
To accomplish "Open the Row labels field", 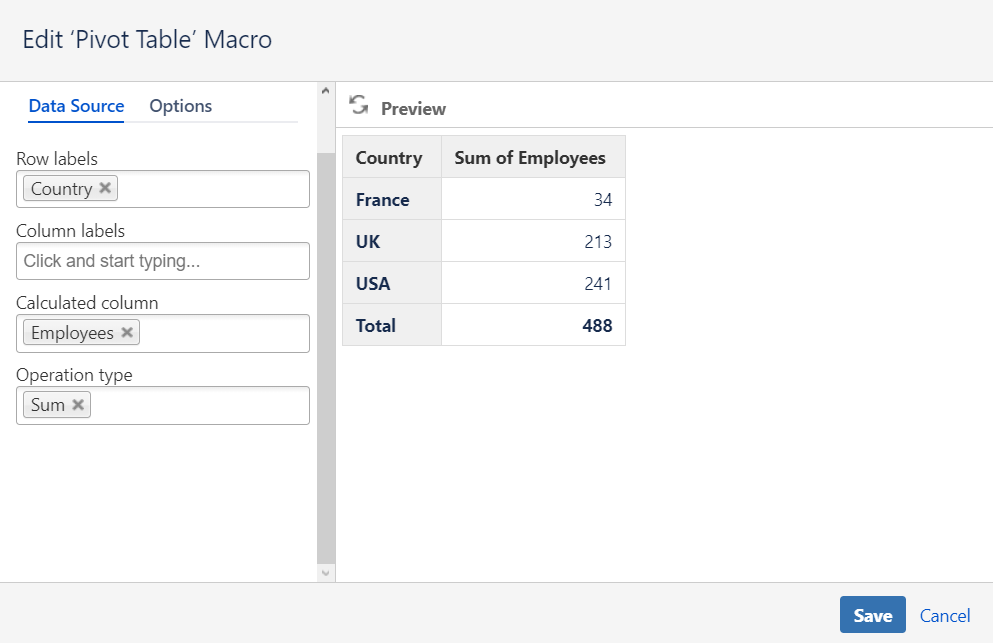I will 210,189.
